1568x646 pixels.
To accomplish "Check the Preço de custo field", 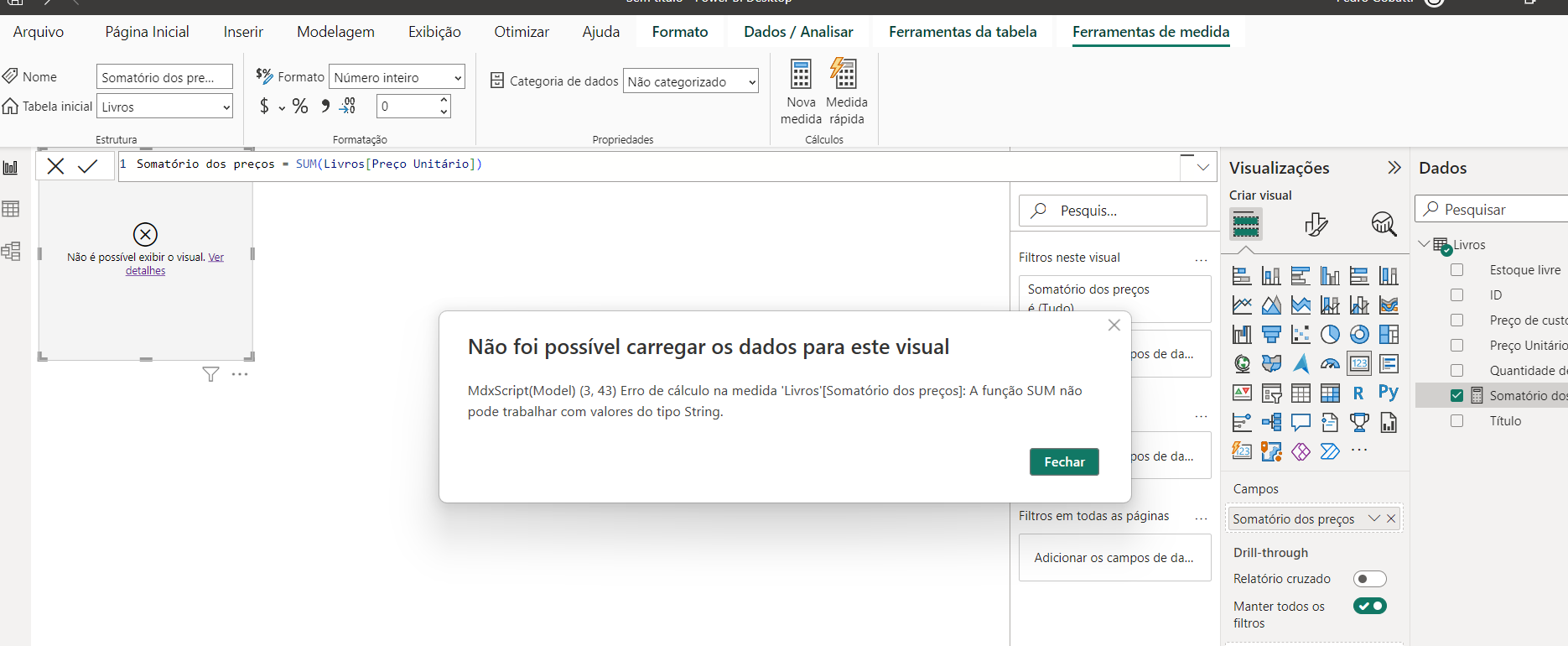I will point(1457,320).
